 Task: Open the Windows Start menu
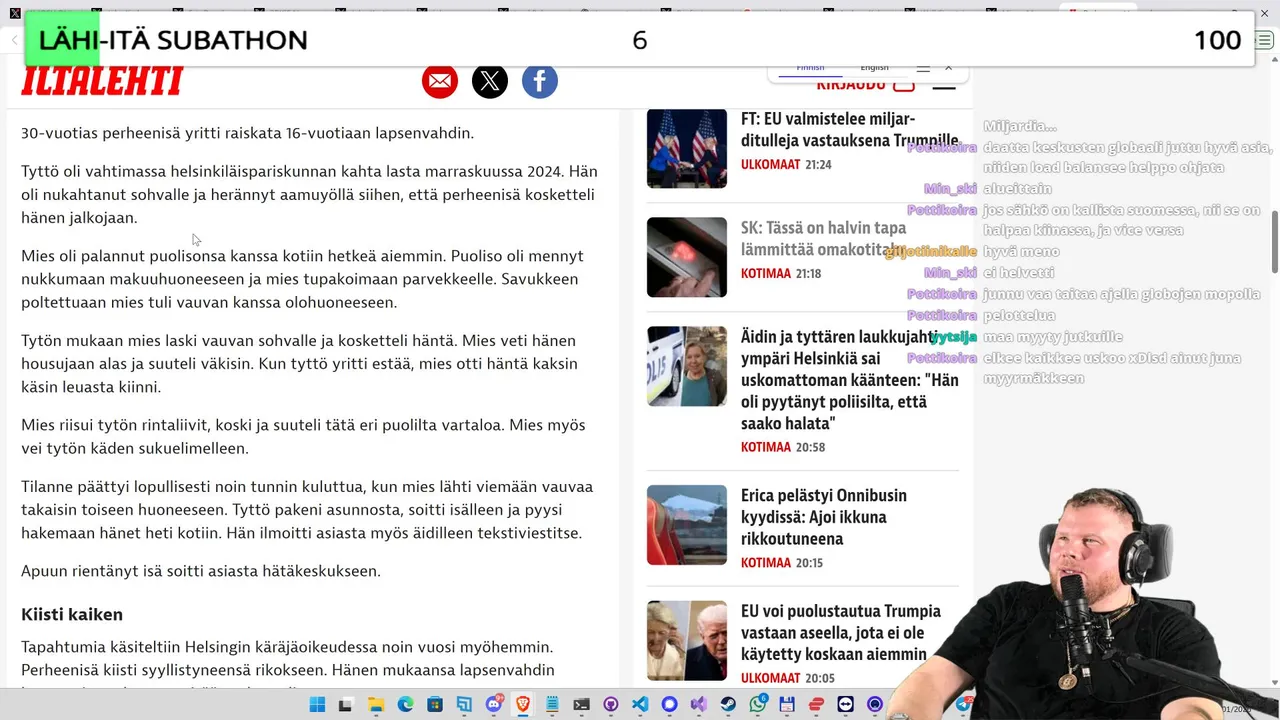[316, 705]
